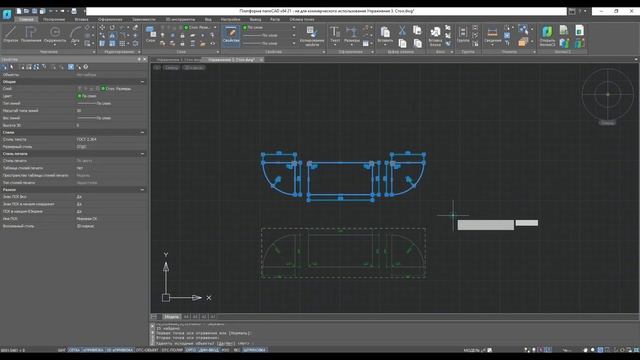Click Копирование свойств (Match Properties) icon
640x360 pixels.
[312, 36]
